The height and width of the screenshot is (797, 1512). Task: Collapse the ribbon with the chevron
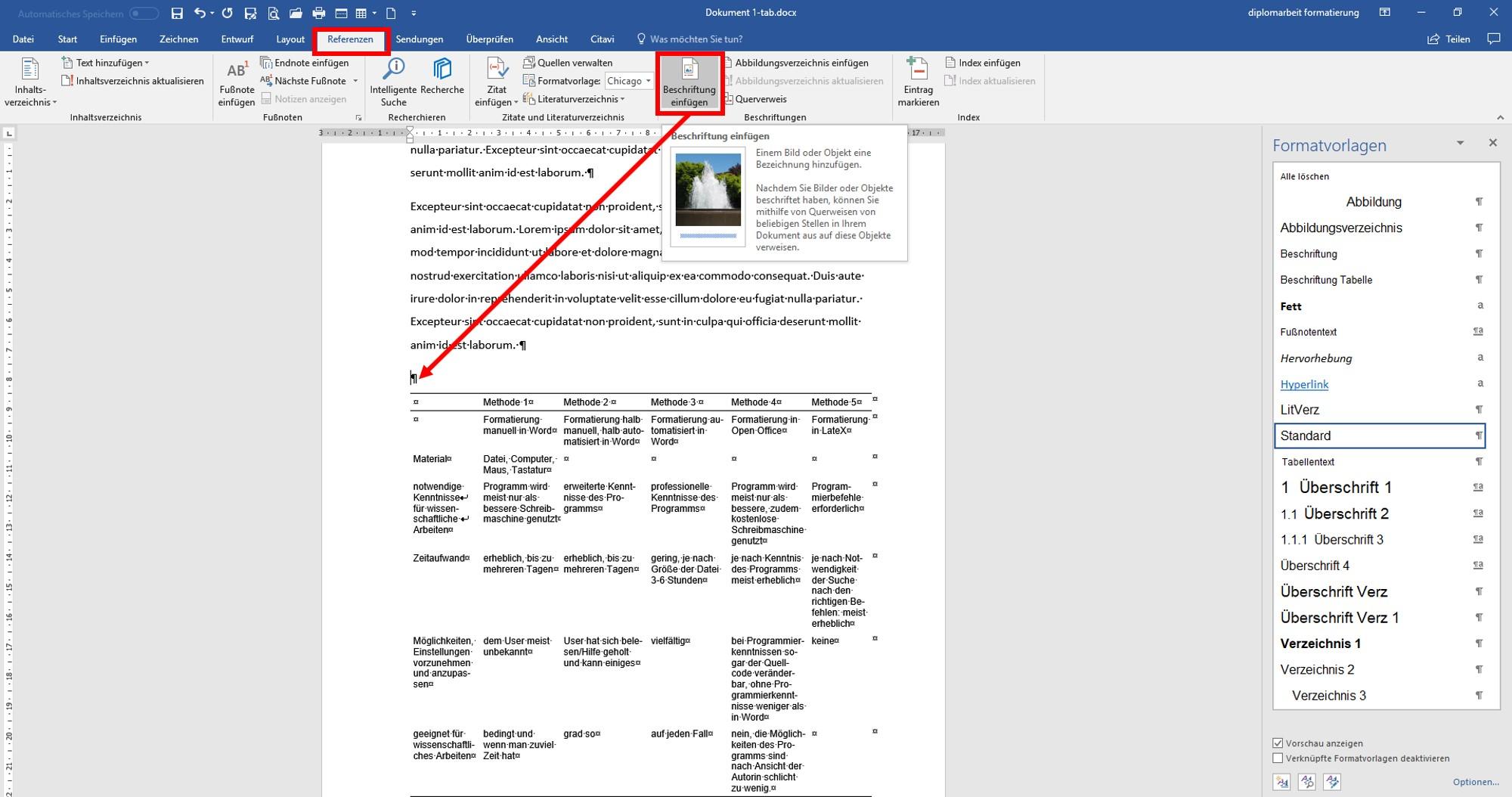[1501, 117]
